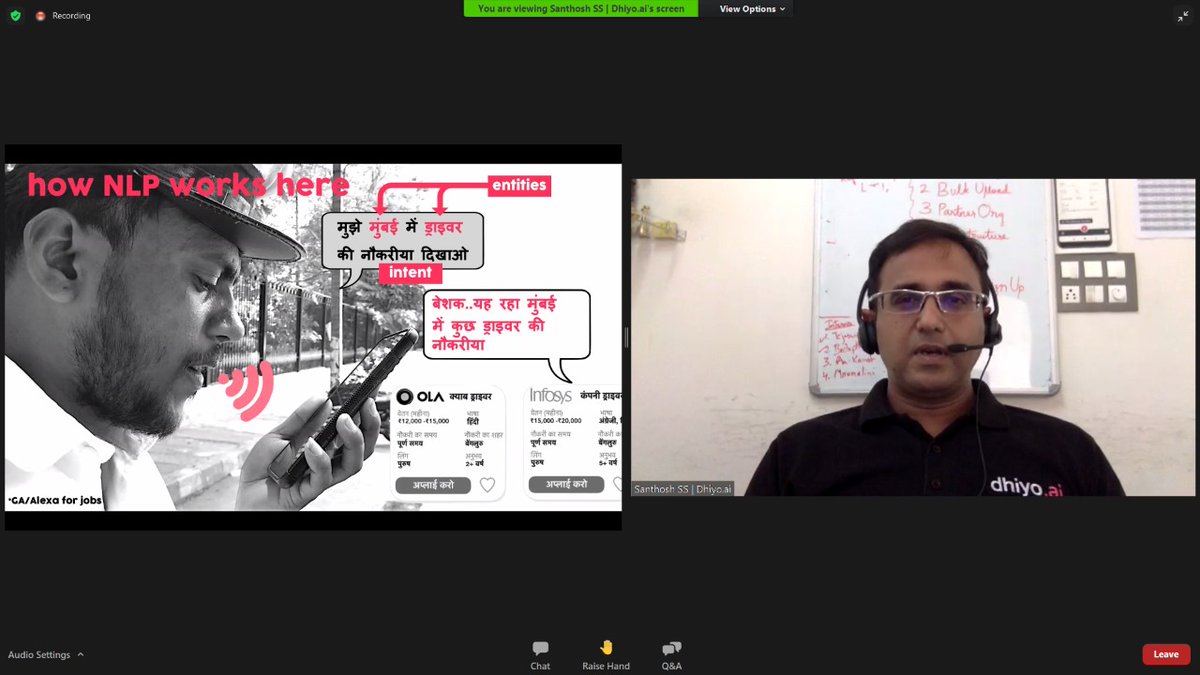The height and width of the screenshot is (675, 1200).
Task: Click the 'entities' label on the slide
Action: [x=519, y=185]
